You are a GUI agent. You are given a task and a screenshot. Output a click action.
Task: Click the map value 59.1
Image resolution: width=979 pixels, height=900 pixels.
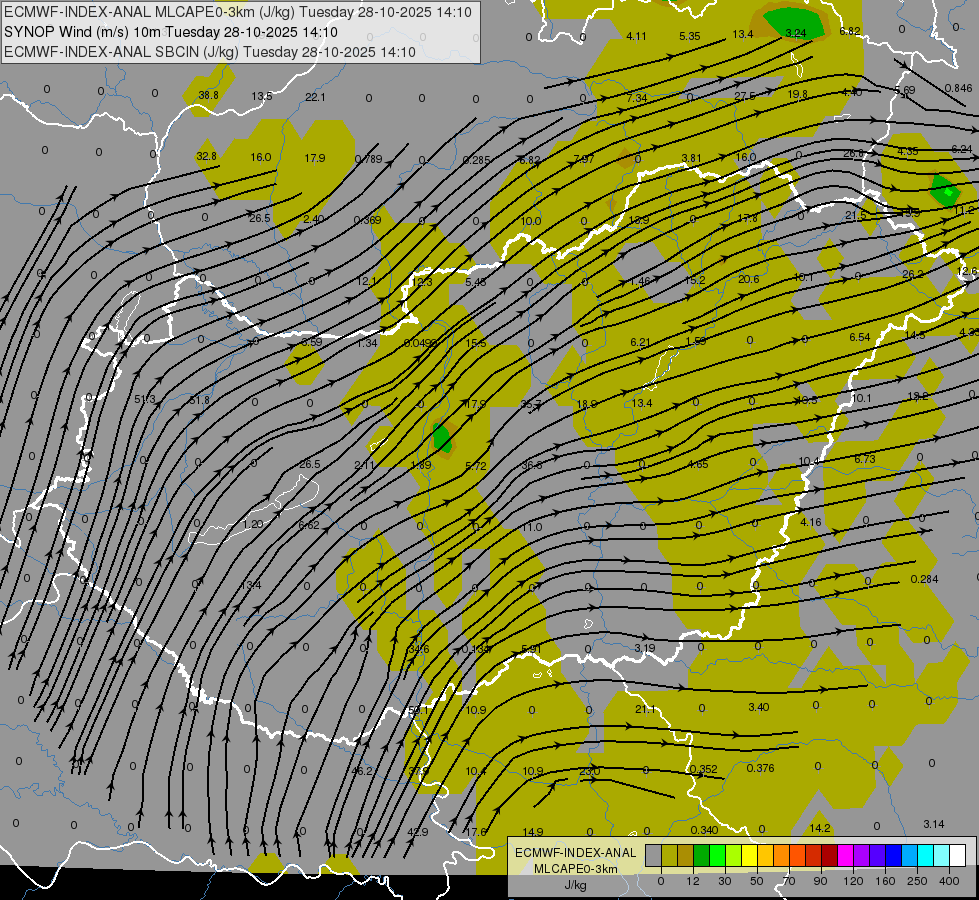coord(419,711)
